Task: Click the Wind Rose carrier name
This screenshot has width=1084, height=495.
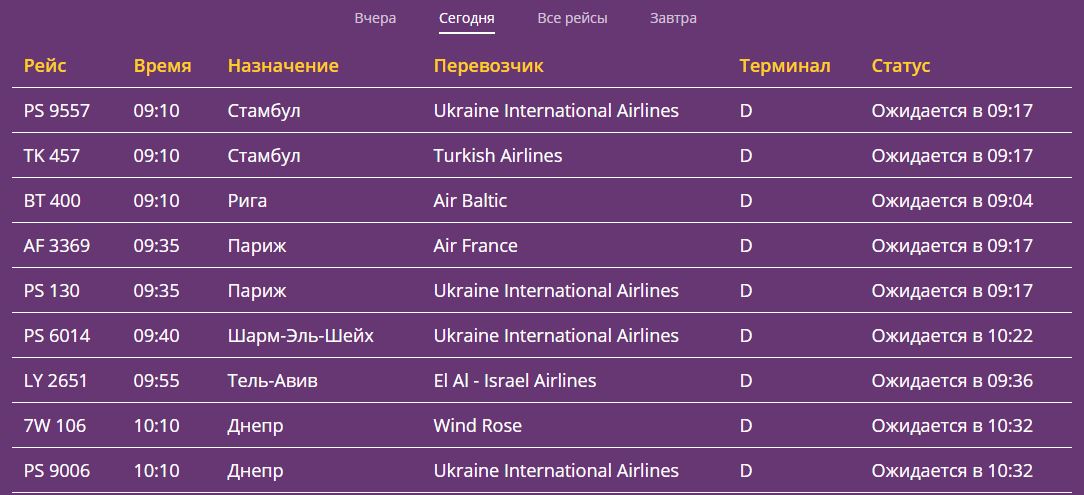Action: point(477,426)
